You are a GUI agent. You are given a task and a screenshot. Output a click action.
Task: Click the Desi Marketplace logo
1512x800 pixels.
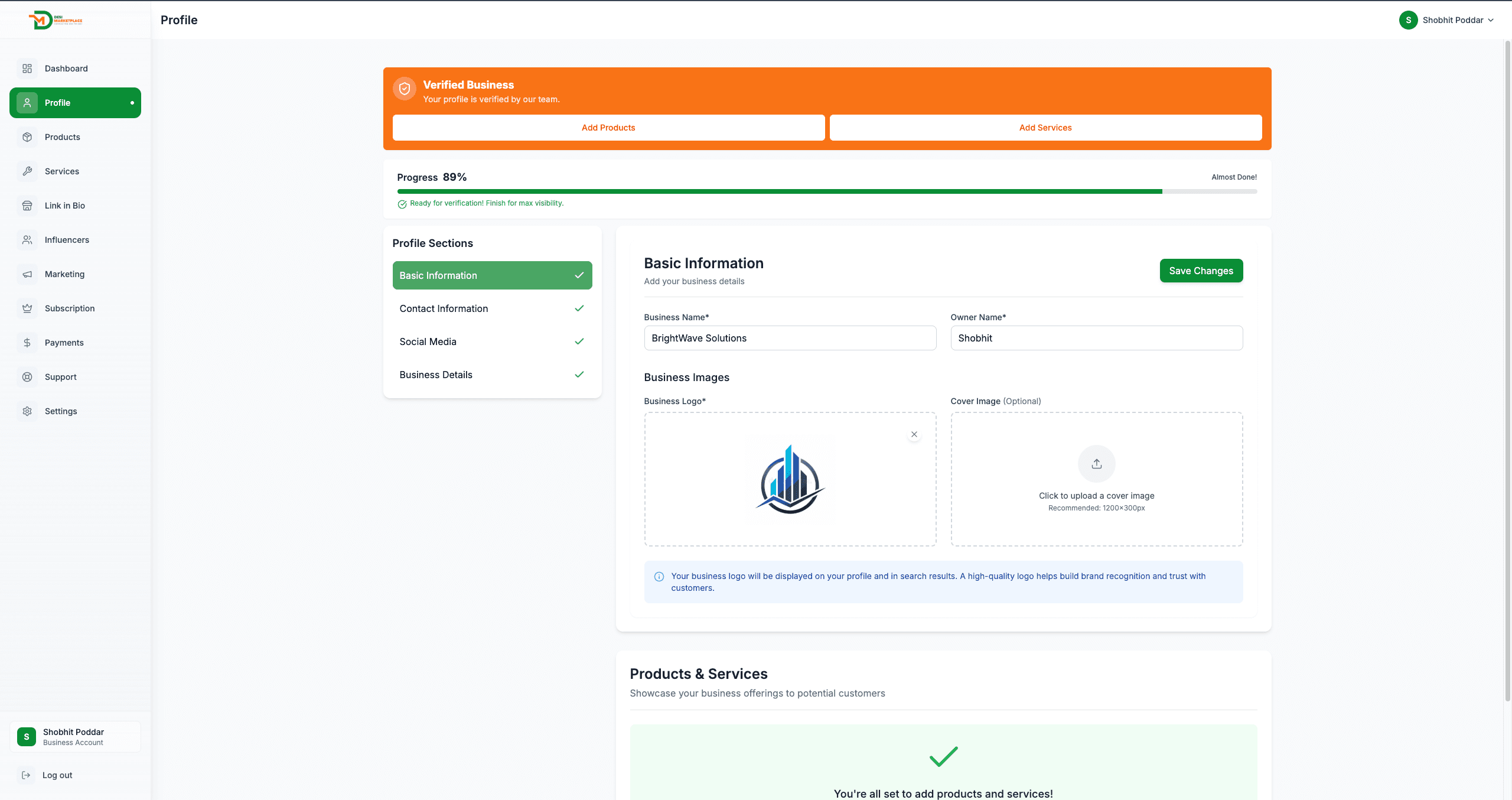[x=56, y=20]
